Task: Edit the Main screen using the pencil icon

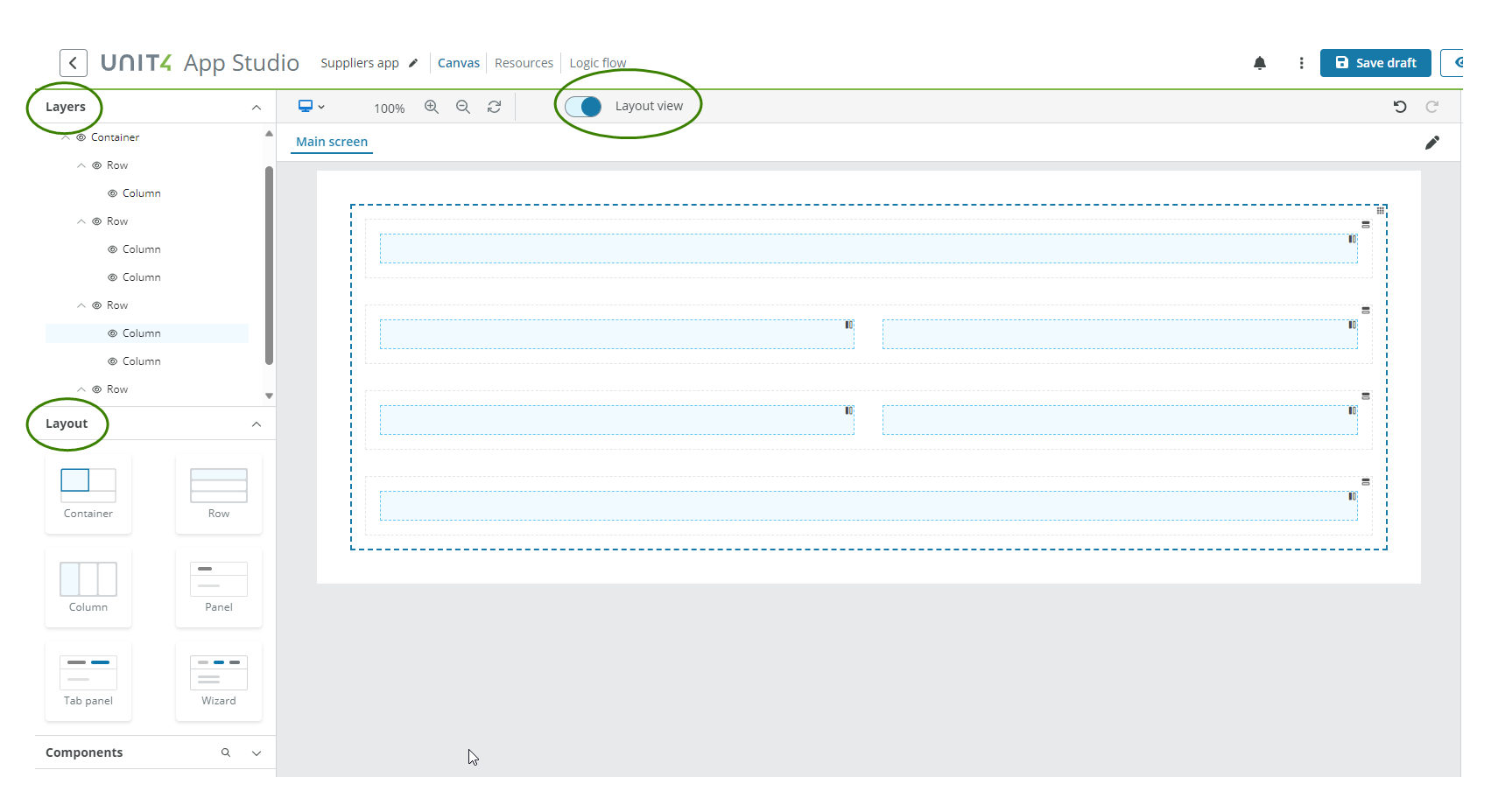Action: point(1433,142)
